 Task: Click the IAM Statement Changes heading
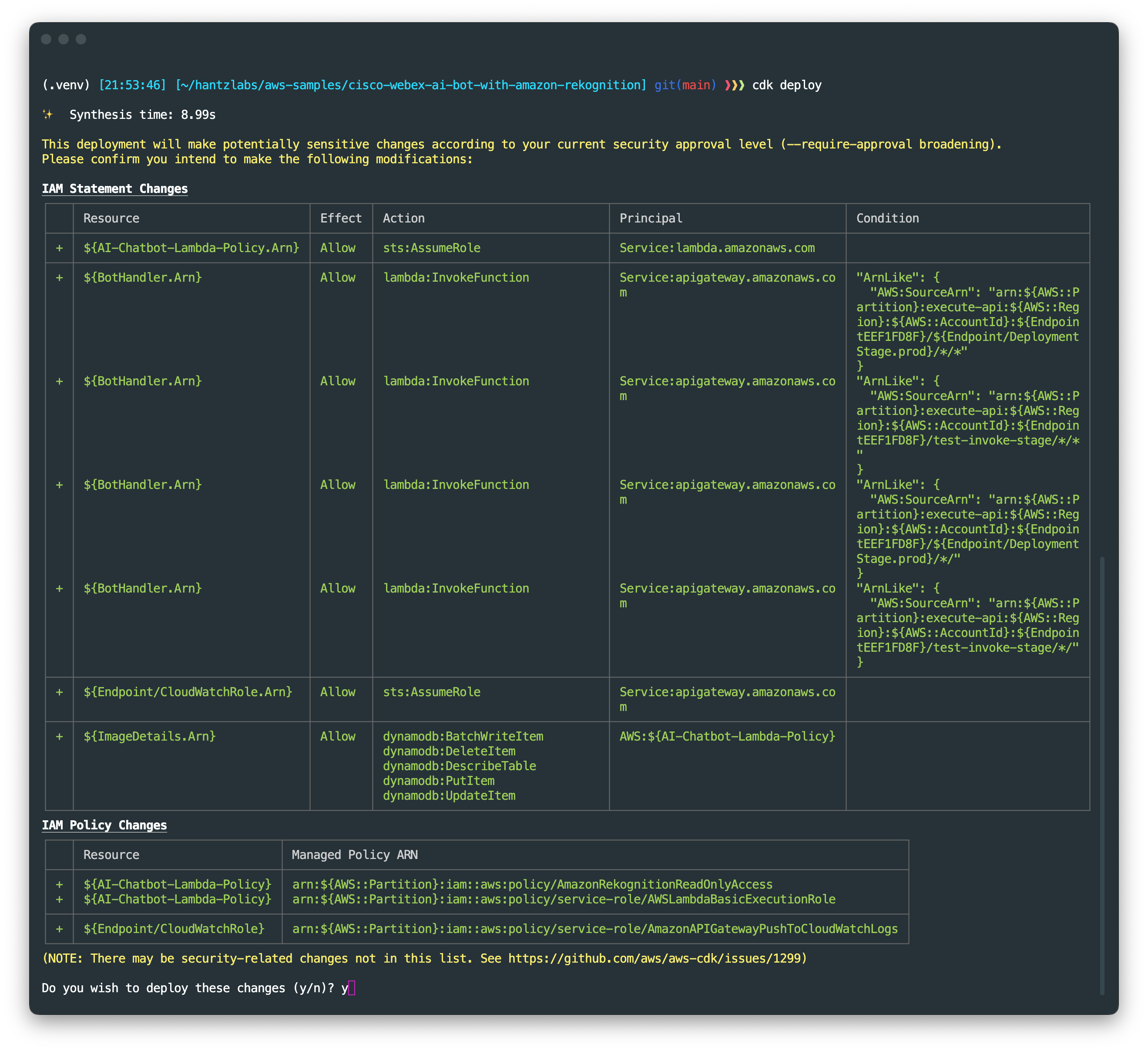tap(114, 189)
